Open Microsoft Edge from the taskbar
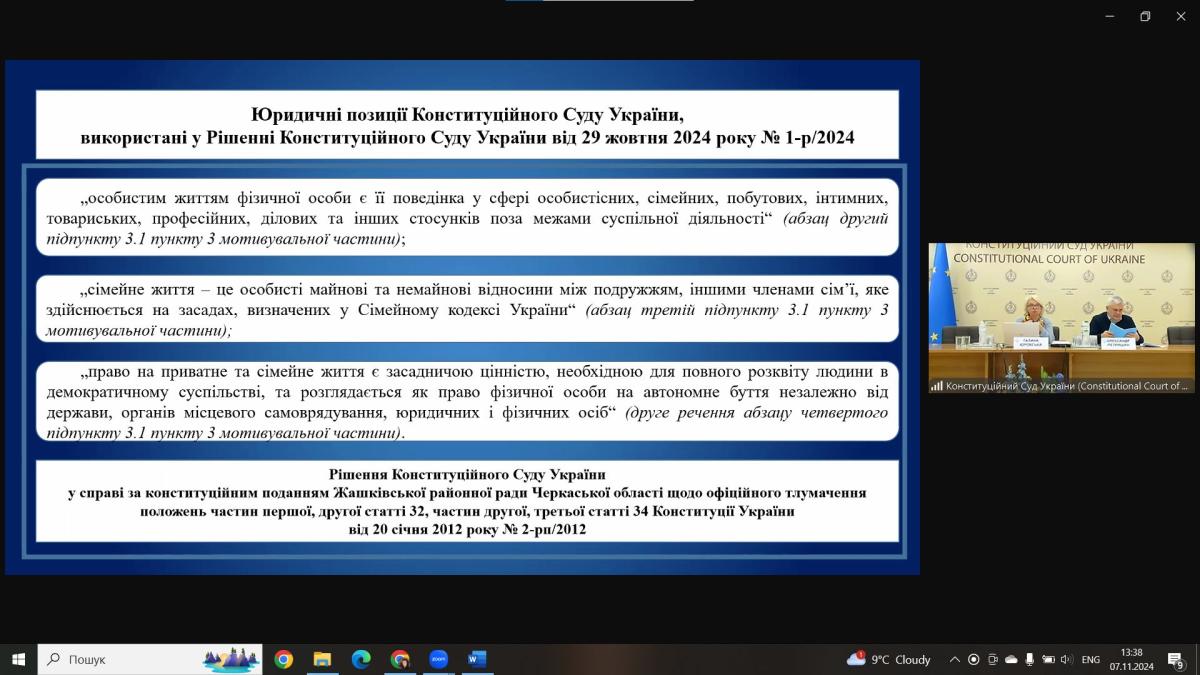 (361, 659)
